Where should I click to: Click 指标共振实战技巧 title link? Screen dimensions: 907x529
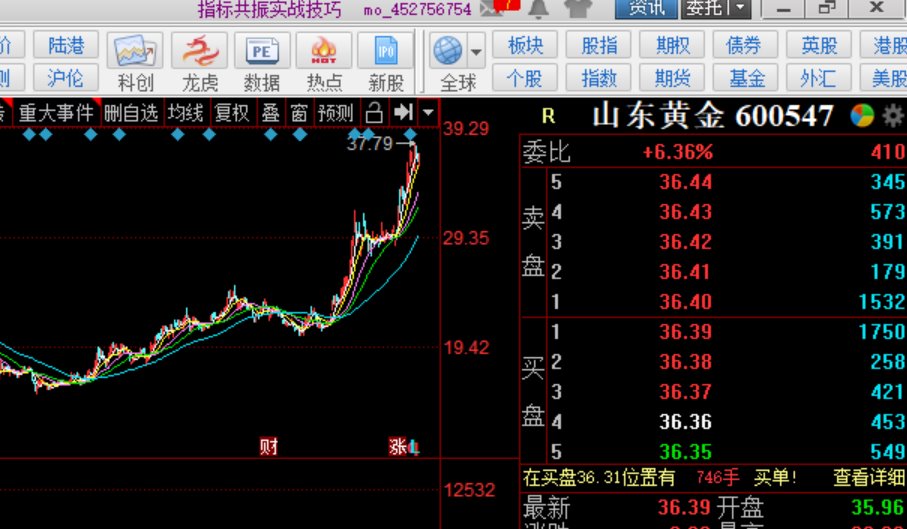pyautogui.click(x=270, y=9)
